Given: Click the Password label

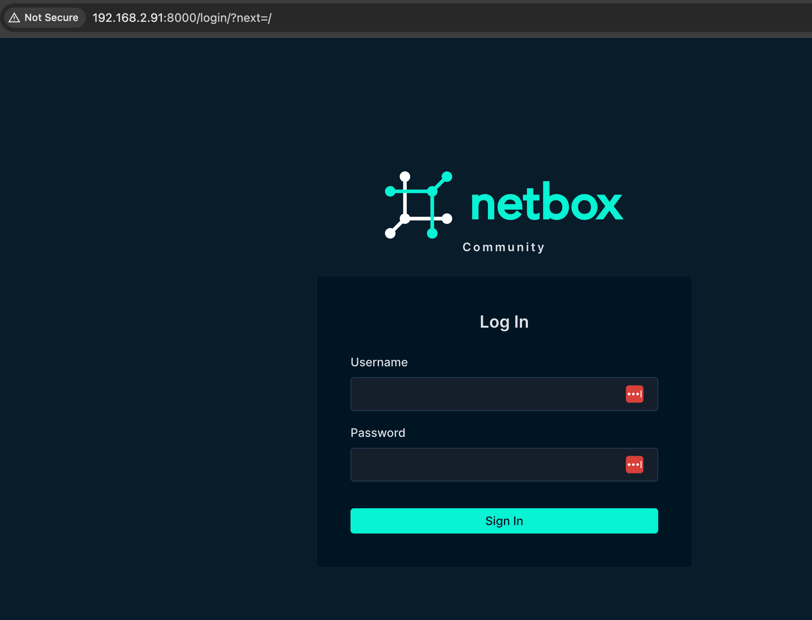Looking at the screenshot, I should coord(378,432).
